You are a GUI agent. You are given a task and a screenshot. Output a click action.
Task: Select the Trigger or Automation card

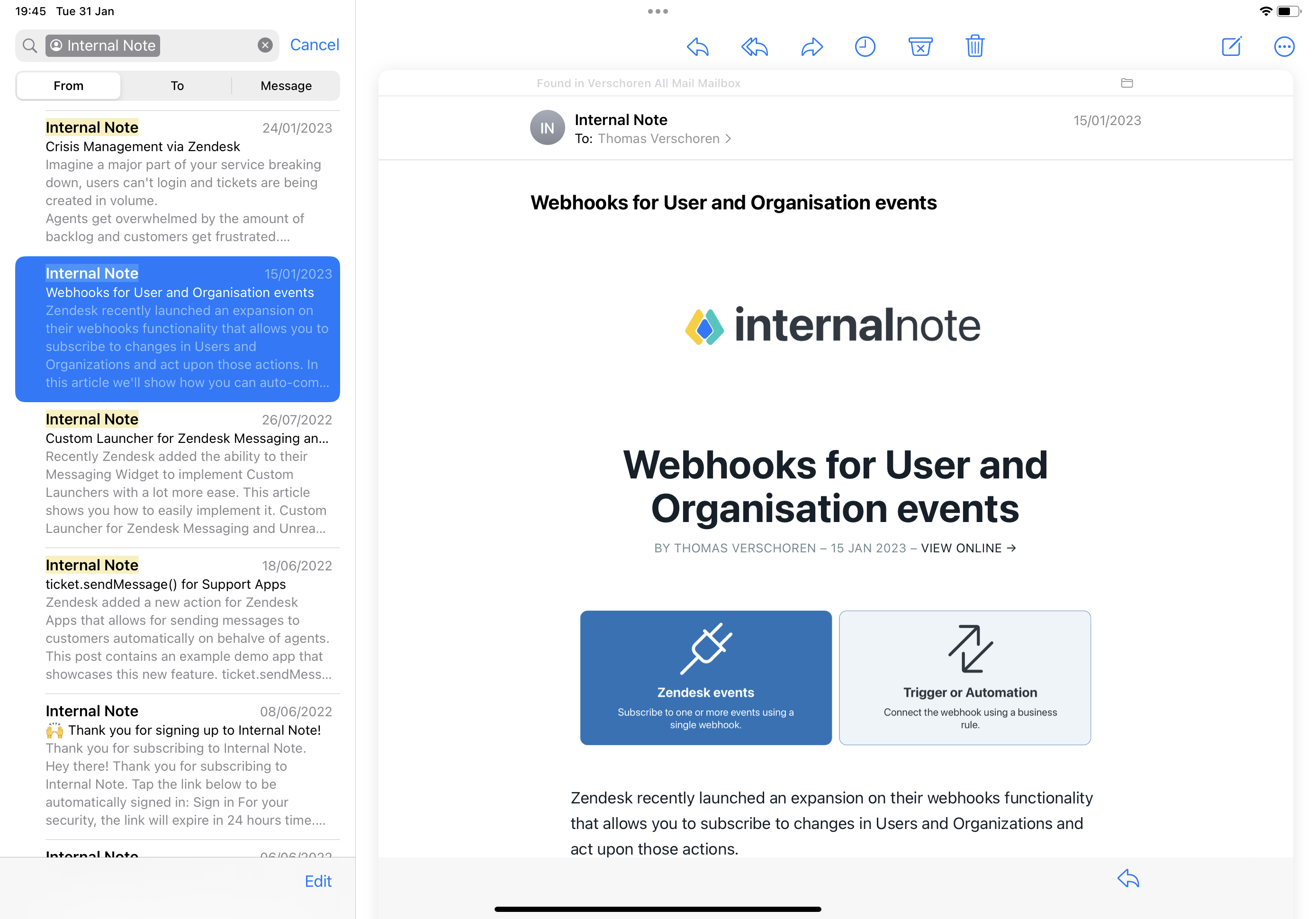tap(964, 677)
